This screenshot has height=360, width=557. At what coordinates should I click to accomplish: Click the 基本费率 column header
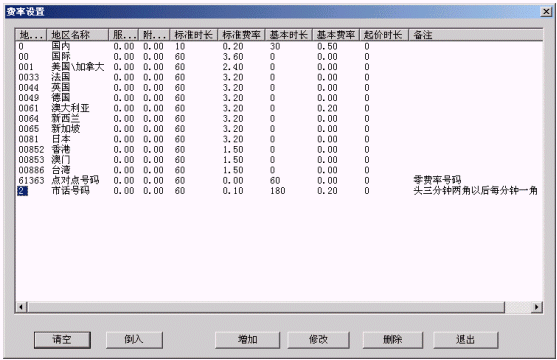click(336, 35)
